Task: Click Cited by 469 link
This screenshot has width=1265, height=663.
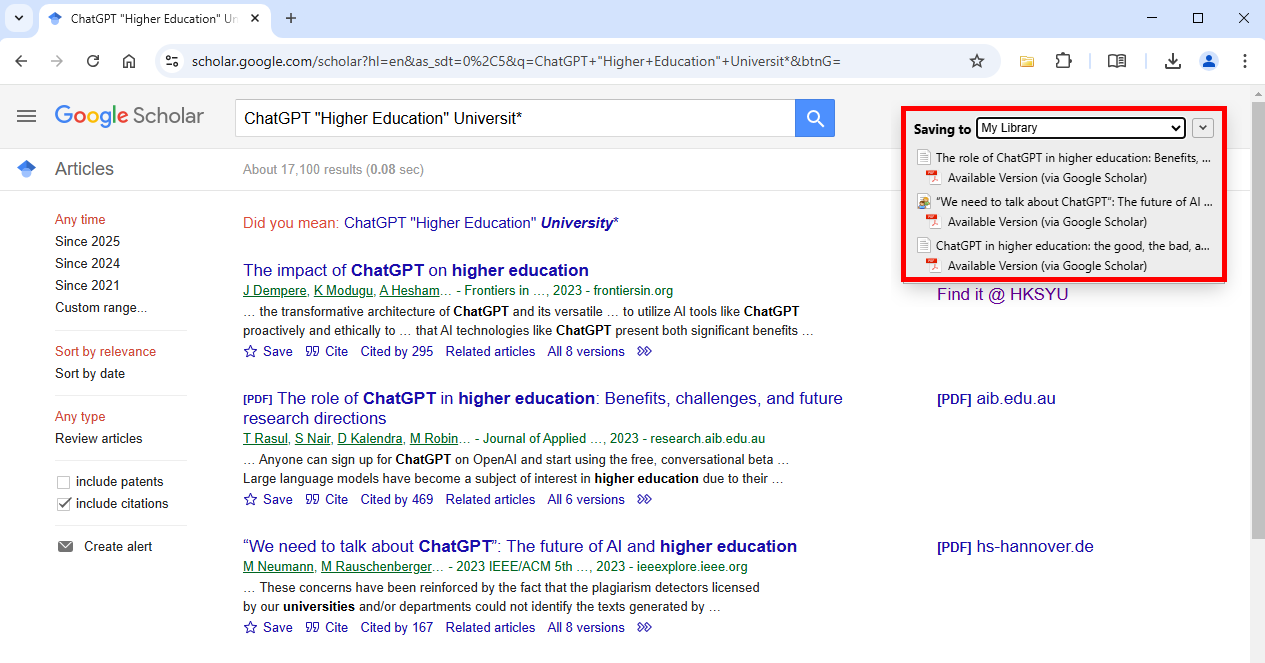Action: click(396, 500)
